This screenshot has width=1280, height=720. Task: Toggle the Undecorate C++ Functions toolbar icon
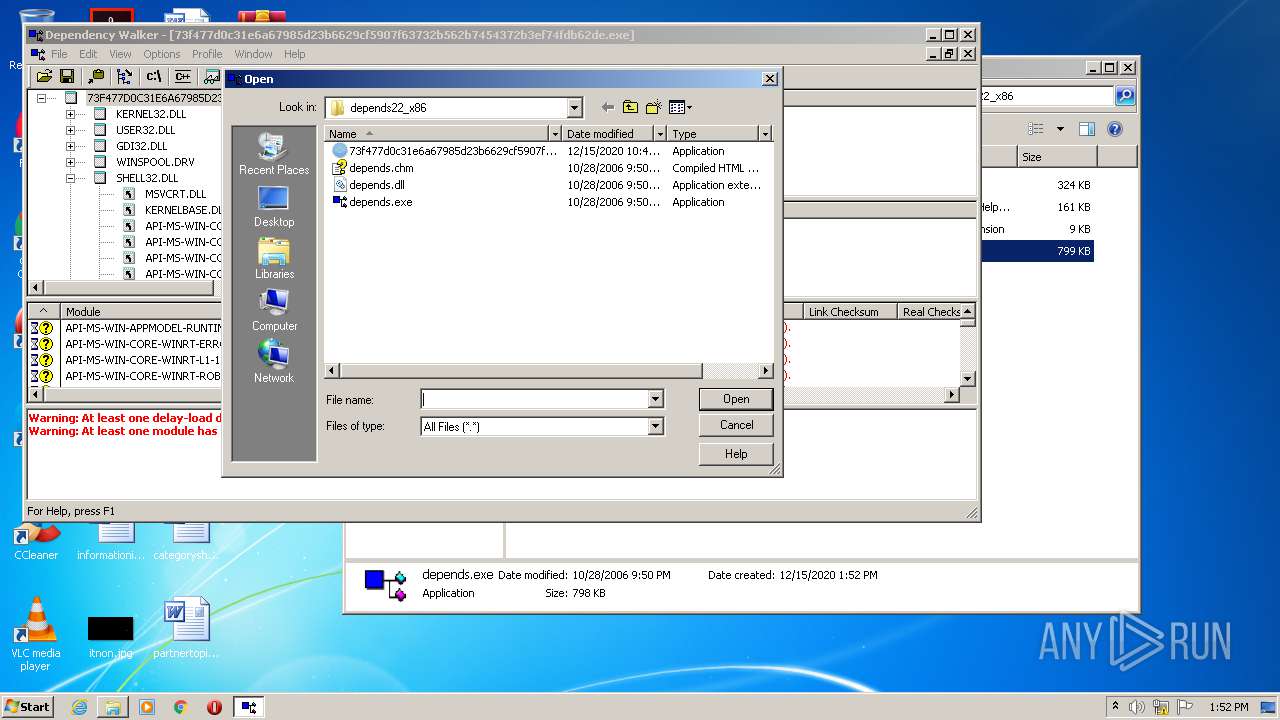click(x=183, y=76)
